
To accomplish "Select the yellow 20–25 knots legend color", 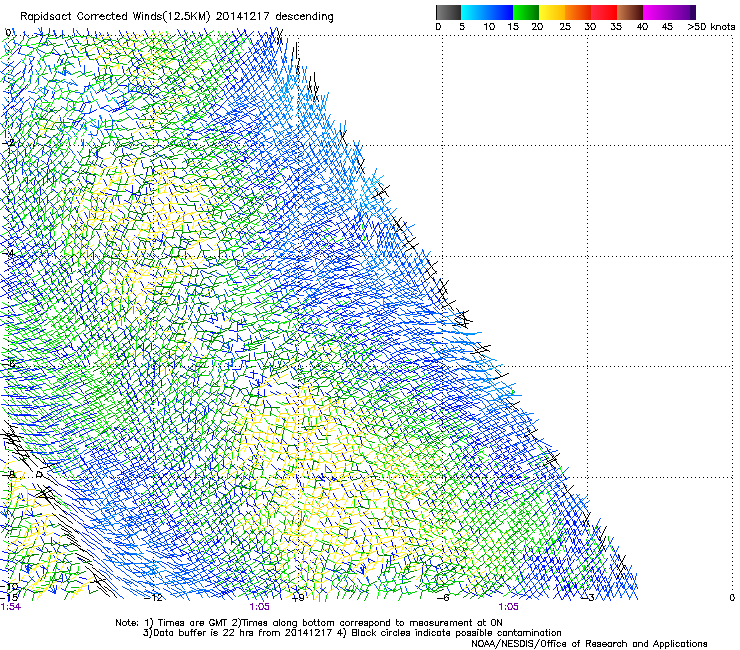I will tap(552, 12).
